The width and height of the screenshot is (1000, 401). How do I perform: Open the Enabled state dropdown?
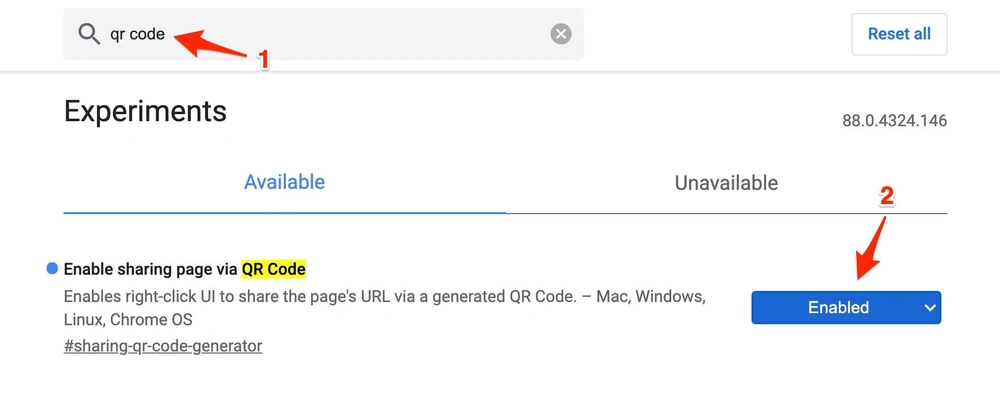coord(838,308)
